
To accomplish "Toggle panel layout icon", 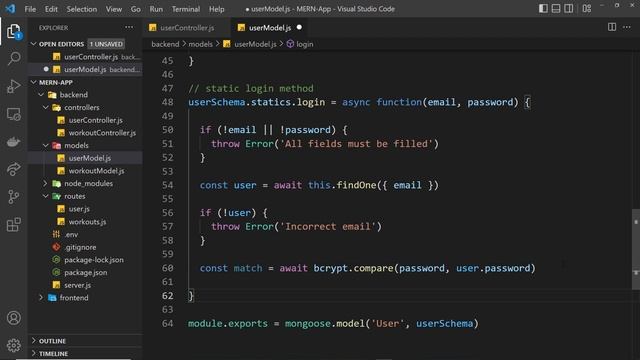I will click(x=556, y=9).
